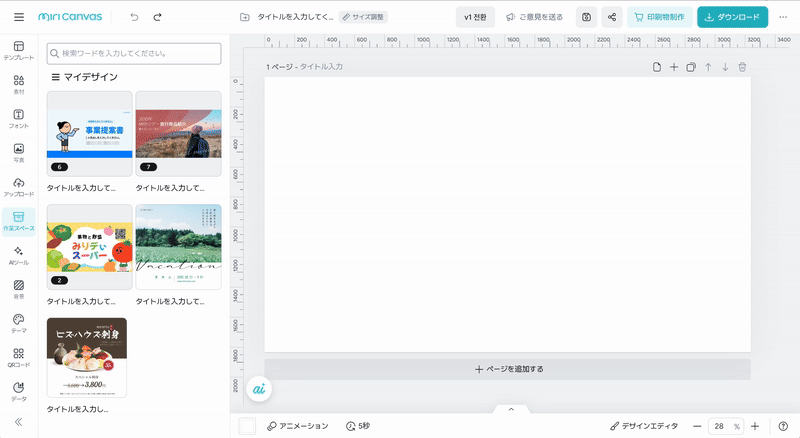This screenshot has width=800, height=438.
Task: Duplicate the page with copy icon
Action: pyautogui.click(x=690, y=67)
